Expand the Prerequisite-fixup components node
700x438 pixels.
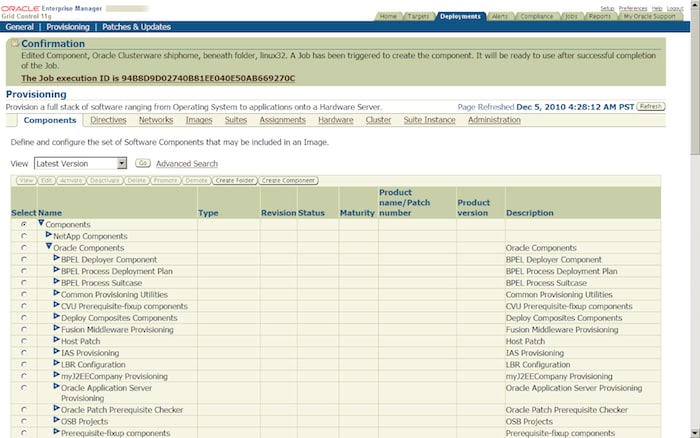[x=57, y=431]
